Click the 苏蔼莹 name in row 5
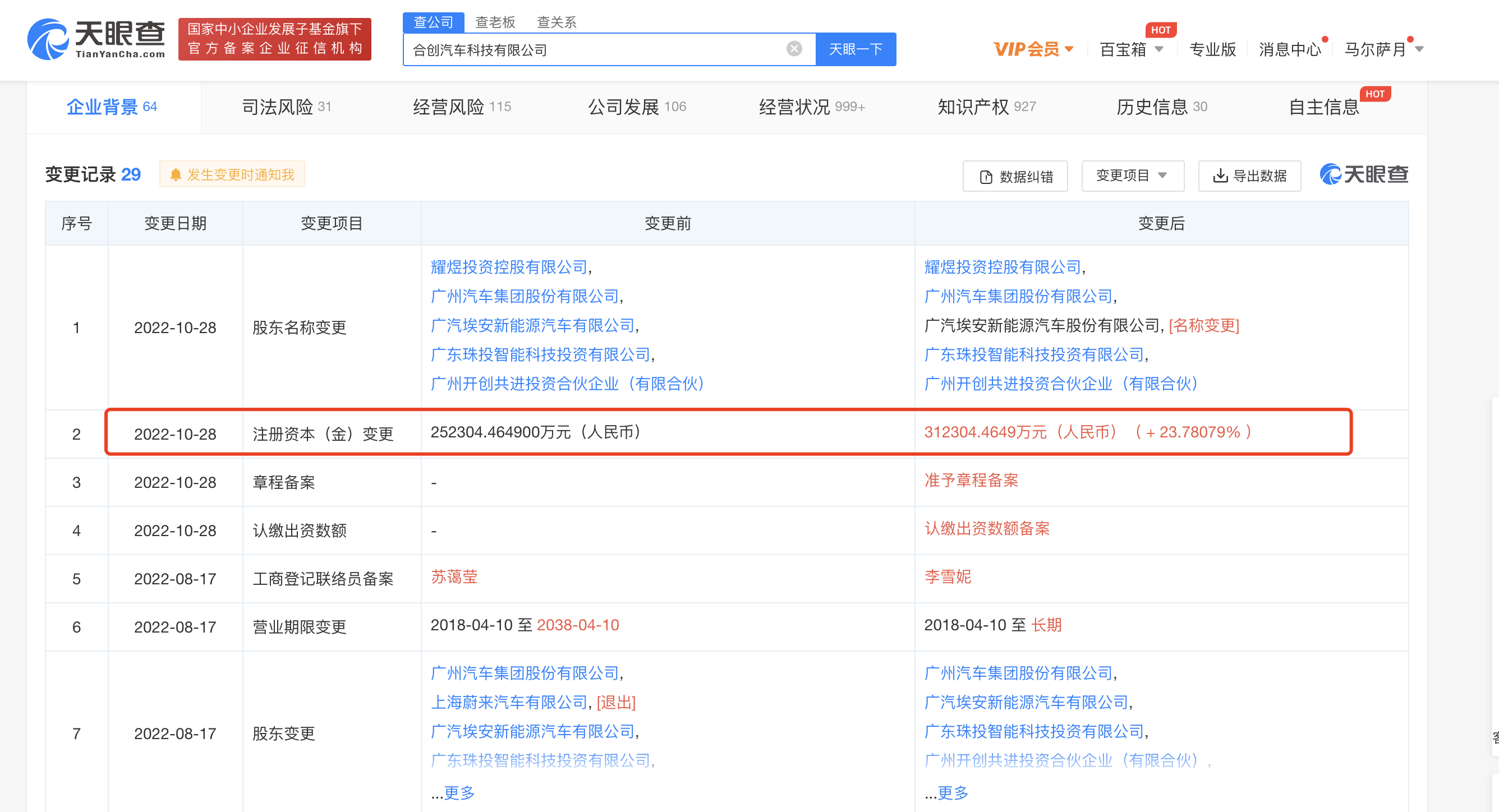 (x=454, y=576)
